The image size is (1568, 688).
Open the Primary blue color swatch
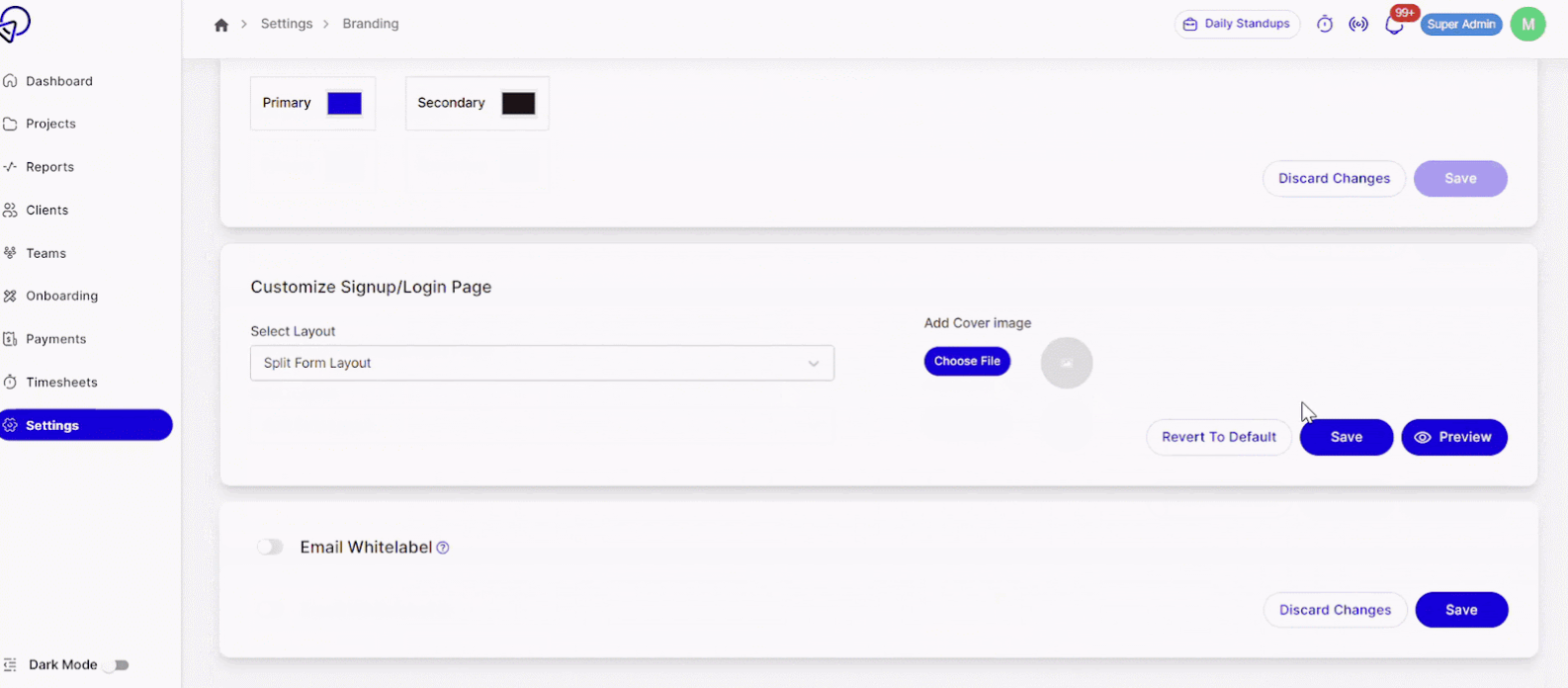click(344, 104)
